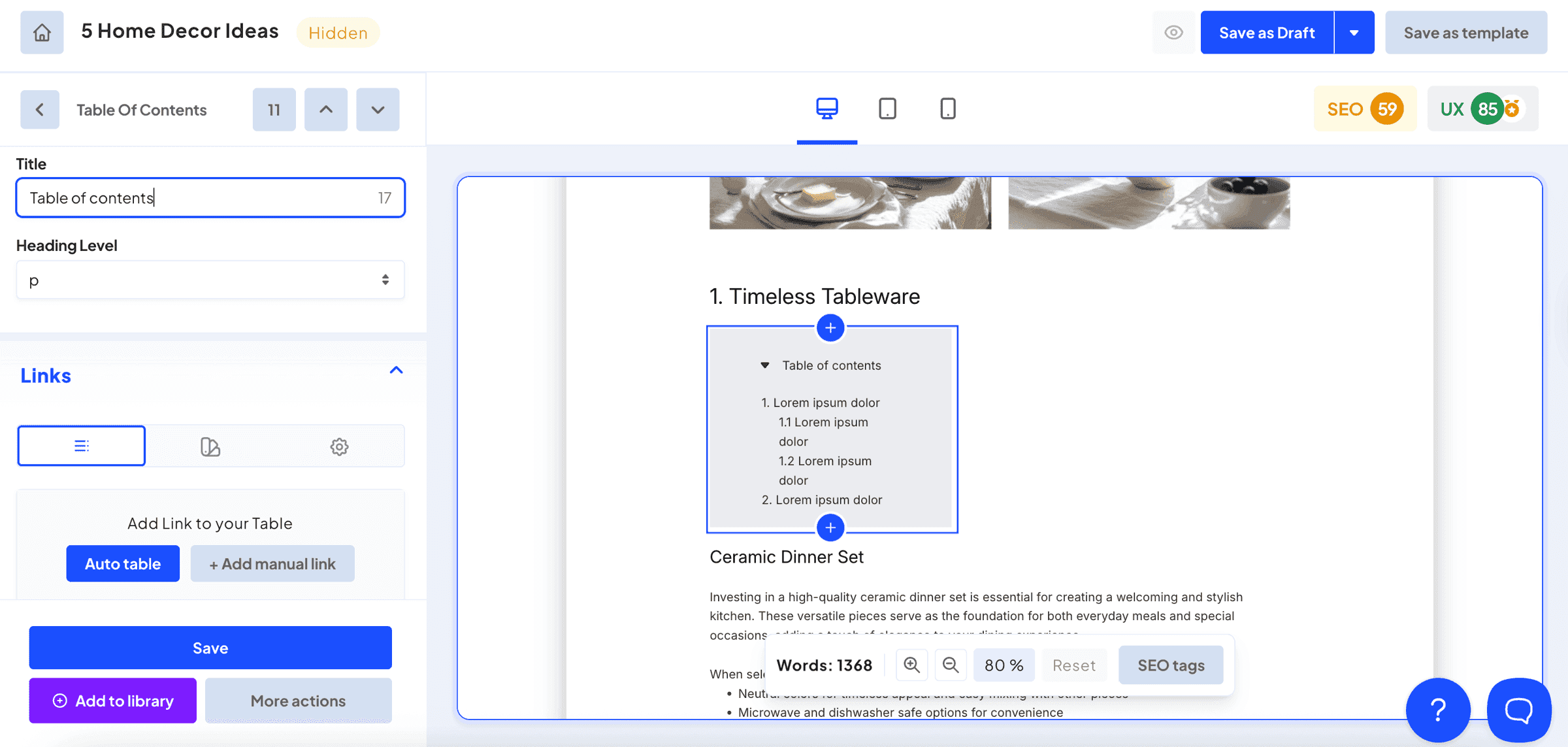Zoom out the canvas
The height and width of the screenshot is (747, 1568).
[x=951, y=665]
